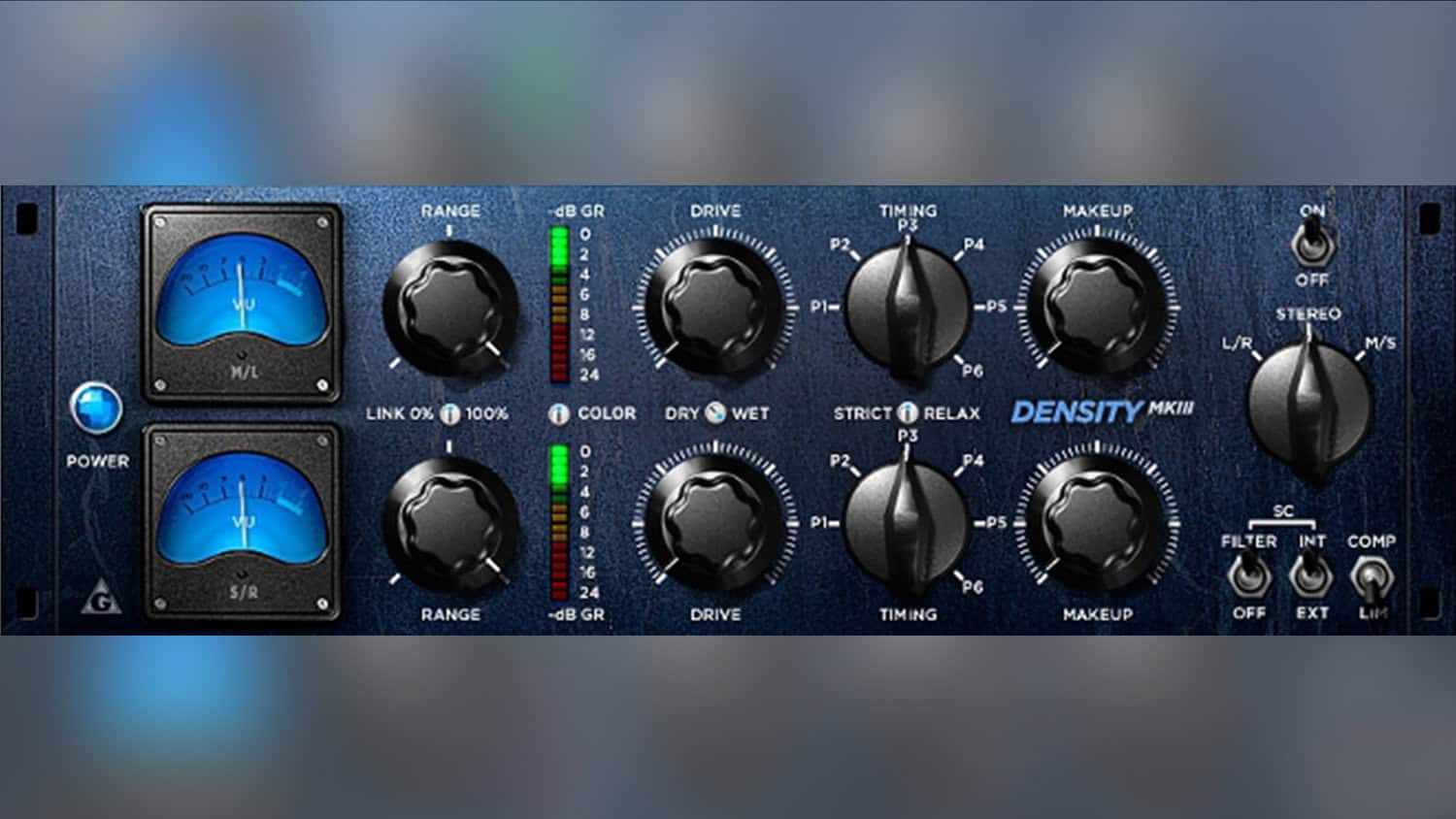Click the DRY label

pos(681,413)
